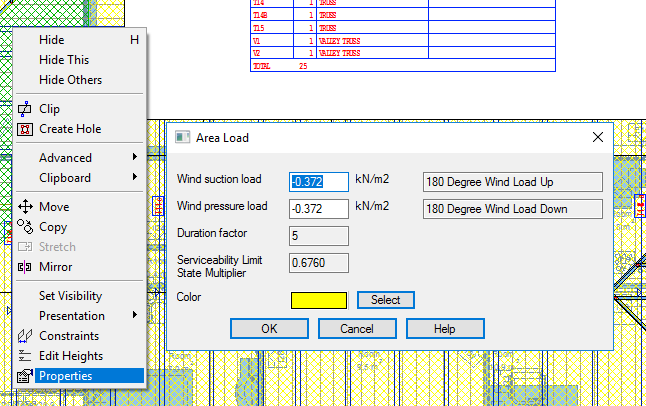The height and width of the screenshot is (406, 646).
Task: Open Help for Area Load
Action: 444,329
